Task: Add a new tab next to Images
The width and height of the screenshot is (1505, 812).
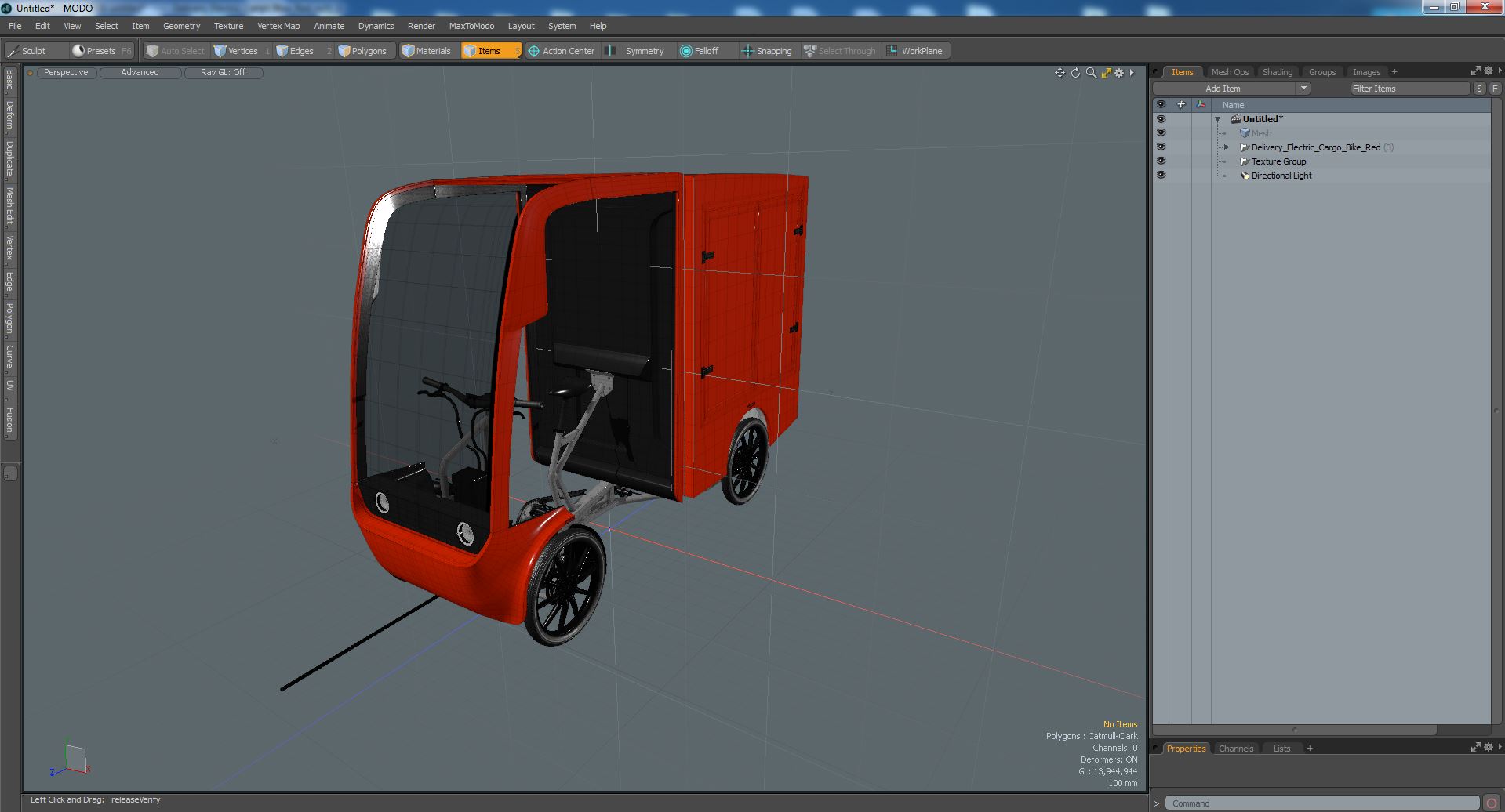Action: coord(1394,72)
